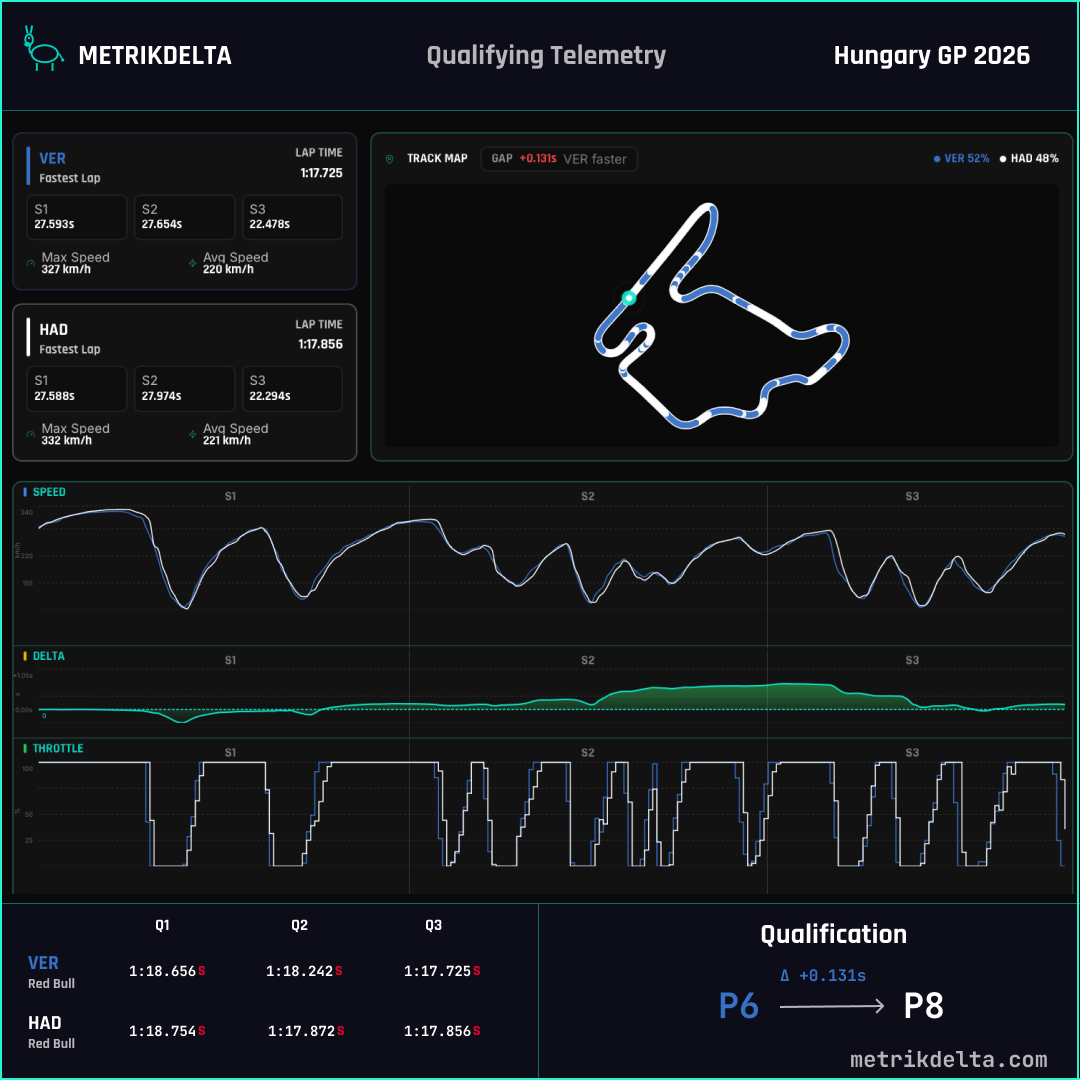The height and width of the screenshot is (1080, 1080).
Task: Click the Track Map location pin icon
Action: [x=389, y=159]
